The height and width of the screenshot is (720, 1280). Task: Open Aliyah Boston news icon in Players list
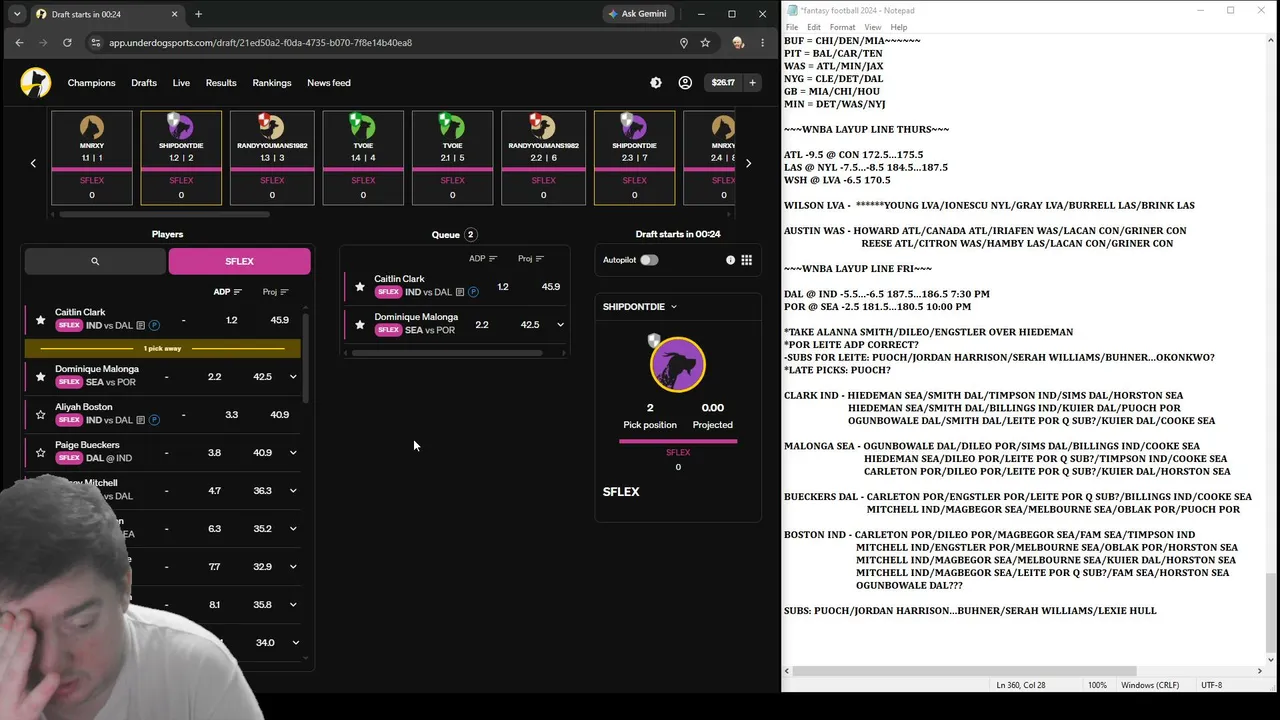pos(141,420)
